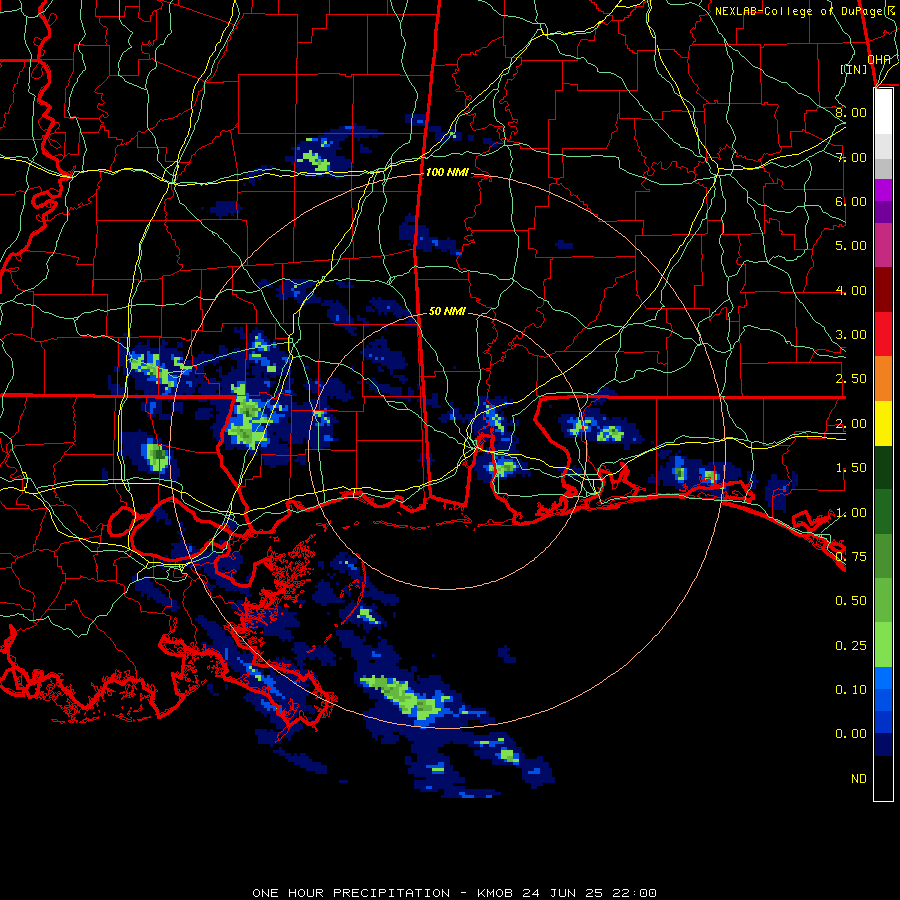Screen dimensions: 900x900
Task: Click the 0.10 legend value
Action: point(851,690)
